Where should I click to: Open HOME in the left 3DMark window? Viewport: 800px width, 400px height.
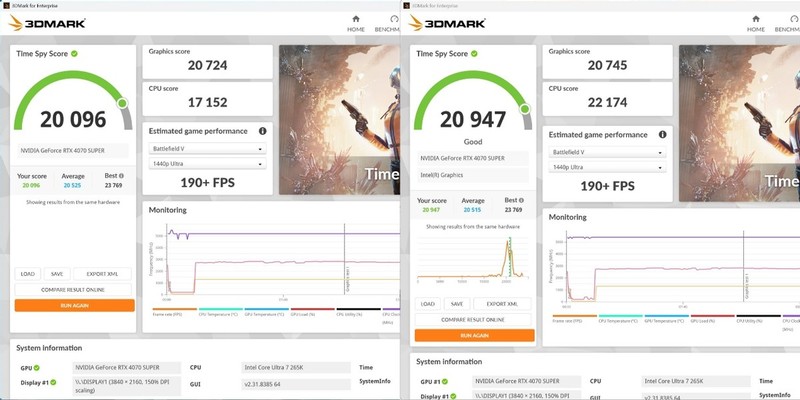click(x=356, y=23)
